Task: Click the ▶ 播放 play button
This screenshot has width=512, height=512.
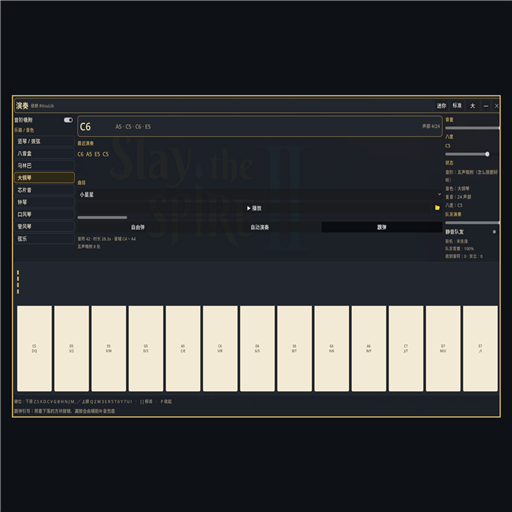Action: pyautogui.click(x=254, y=208)
